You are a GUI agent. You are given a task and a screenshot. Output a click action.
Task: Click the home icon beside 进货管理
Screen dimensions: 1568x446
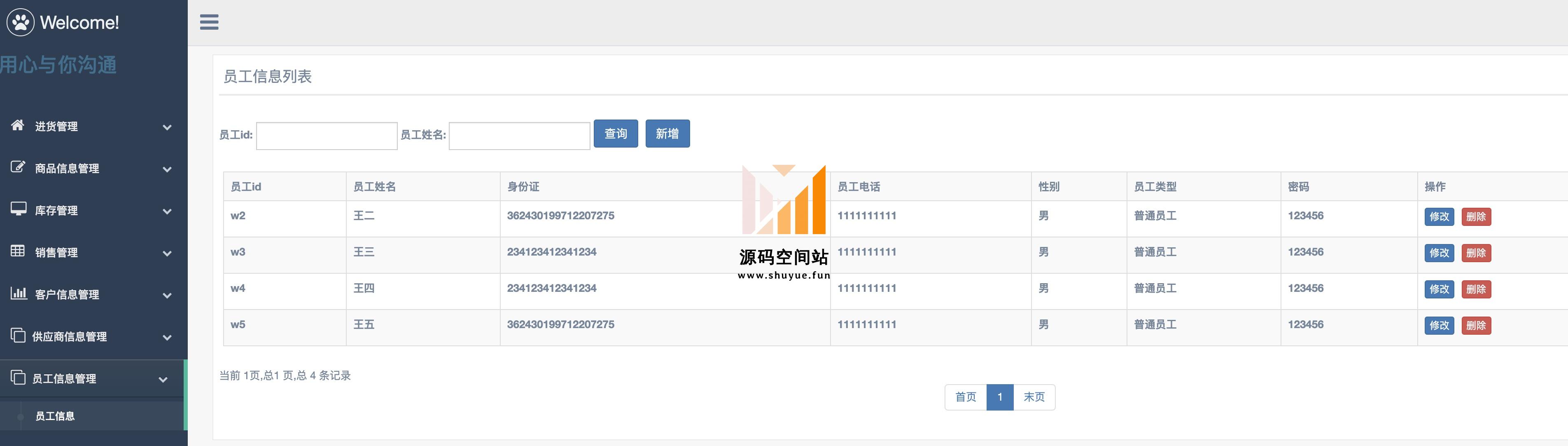coord(18,125)
